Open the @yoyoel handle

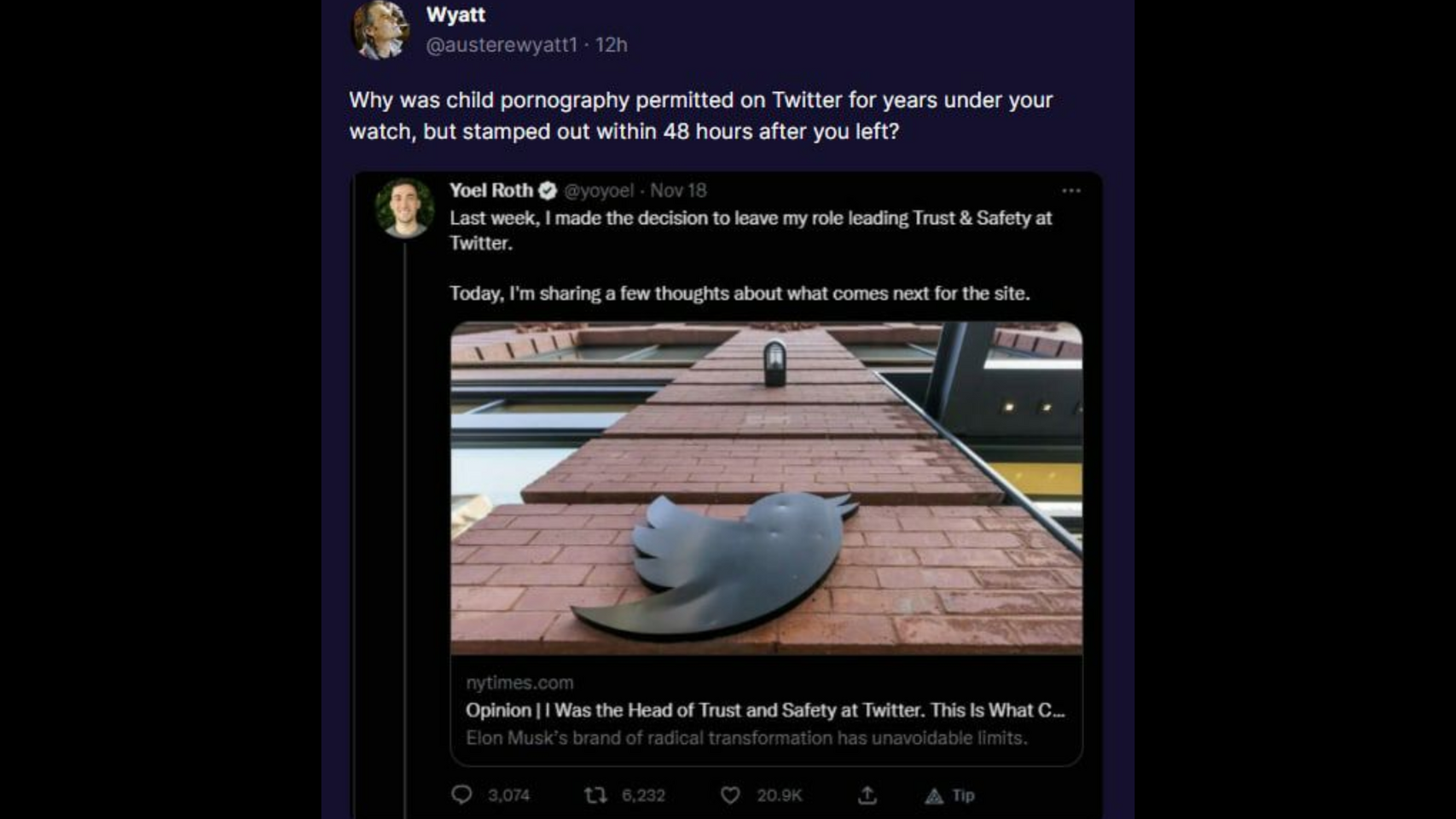(x=599, y=190)
